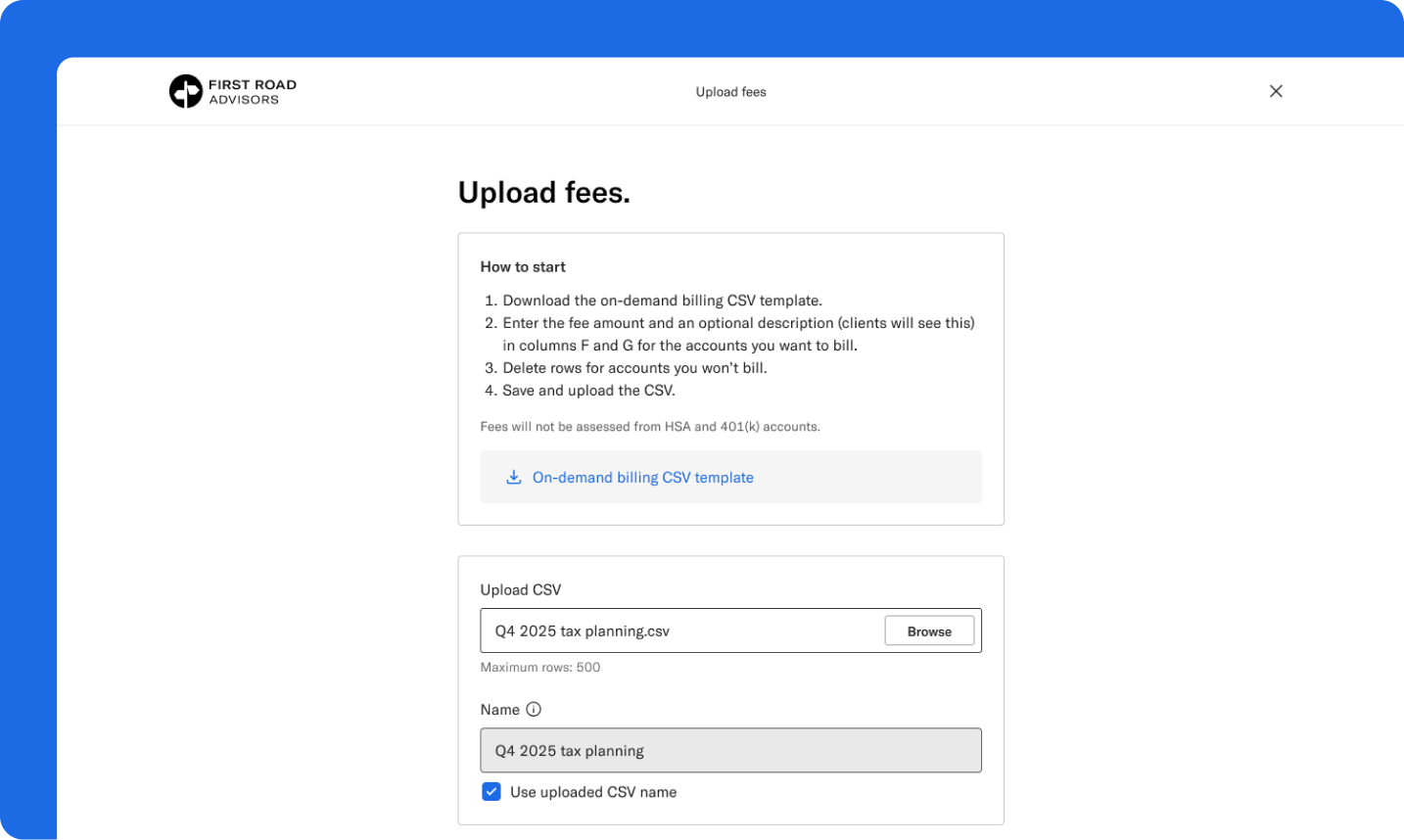Viewport: 1404px width, 840px height.
Task: Click the Maximum rows: 500 helper text
Action: coord(539,667)
